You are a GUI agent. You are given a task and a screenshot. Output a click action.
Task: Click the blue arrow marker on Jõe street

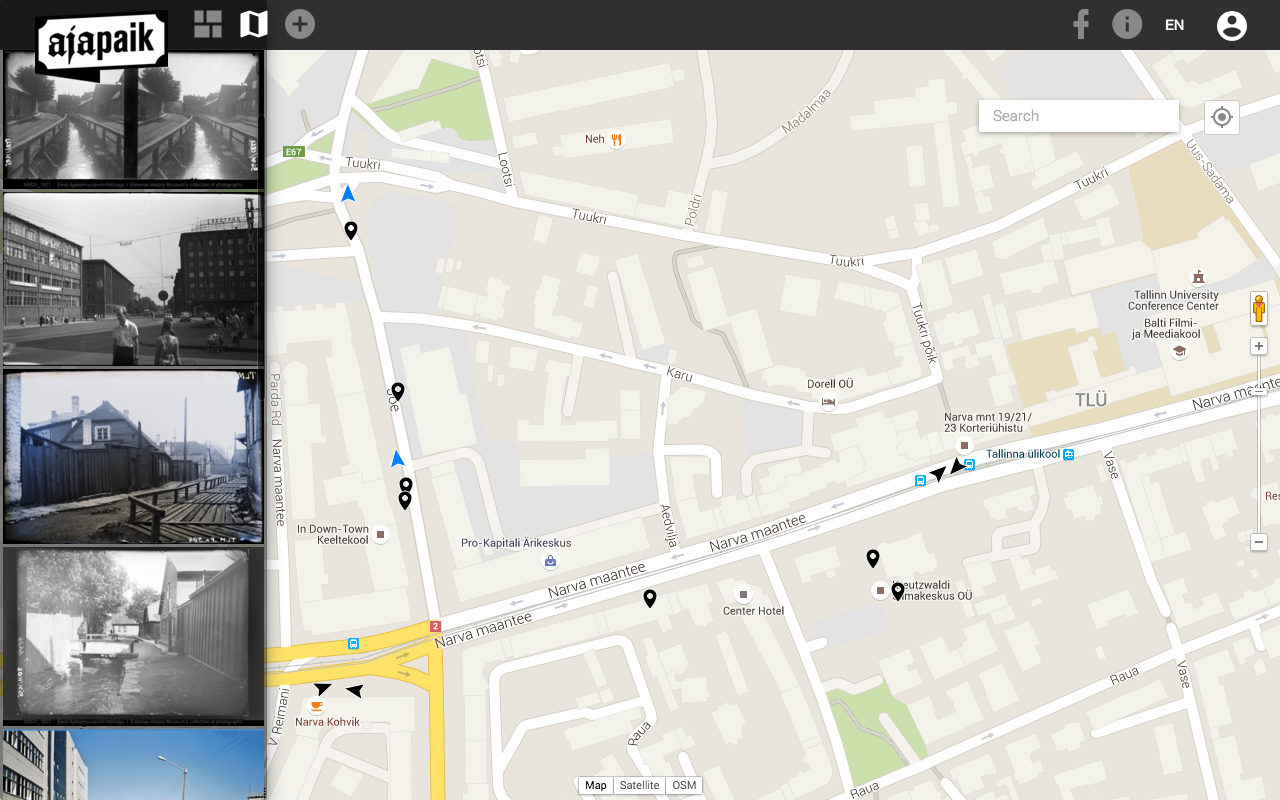click(x=398, y=459)
